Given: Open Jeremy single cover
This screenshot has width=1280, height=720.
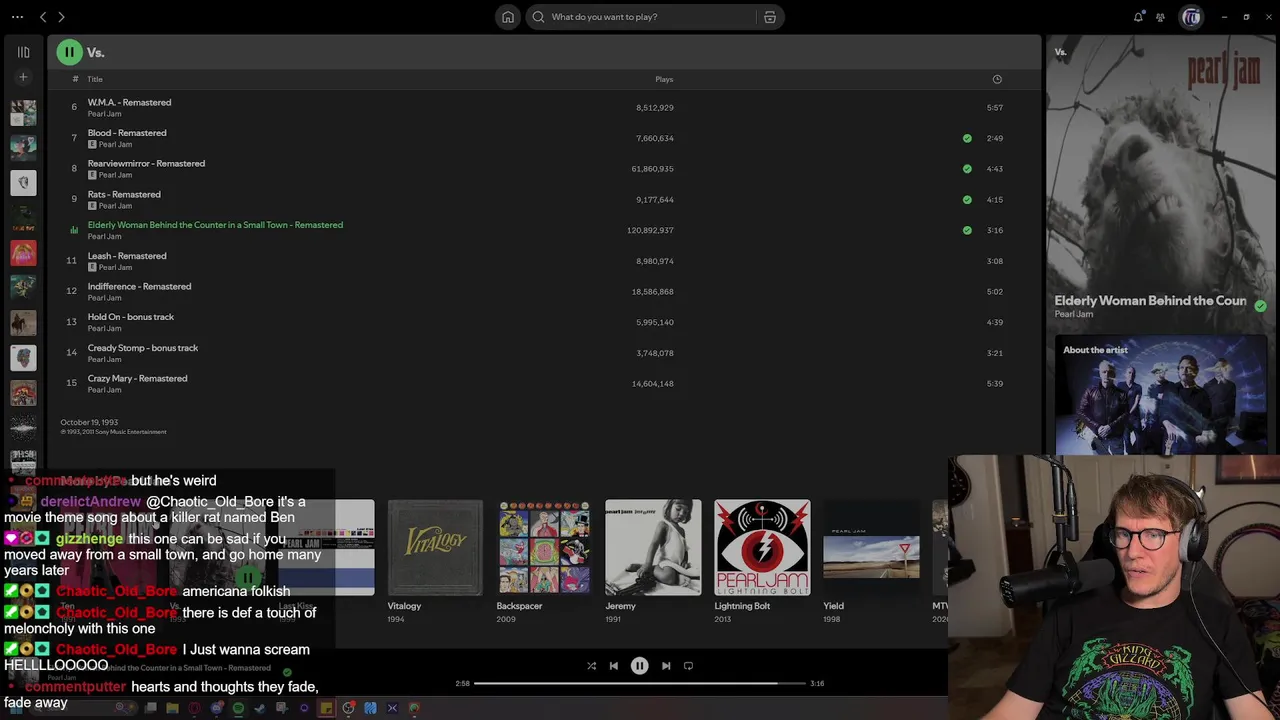Looking at the screenshot, I should (653, 547).
